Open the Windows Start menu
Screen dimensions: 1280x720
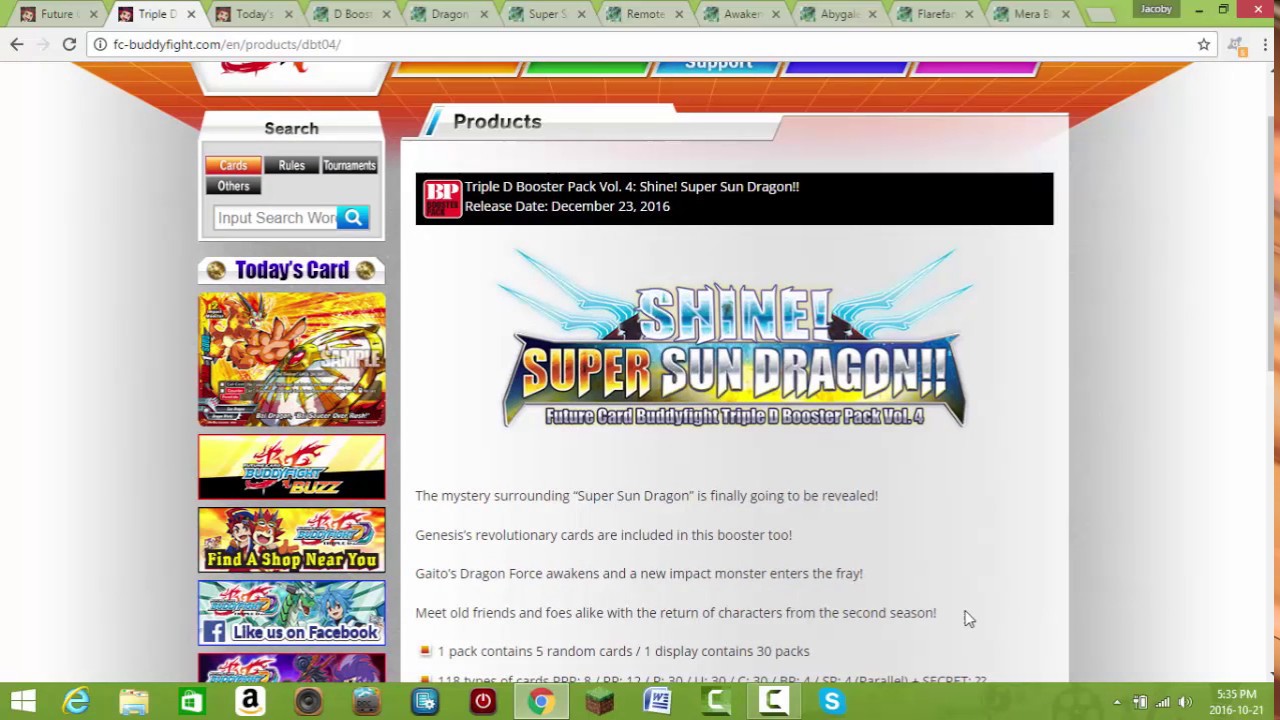pos(23,701)
